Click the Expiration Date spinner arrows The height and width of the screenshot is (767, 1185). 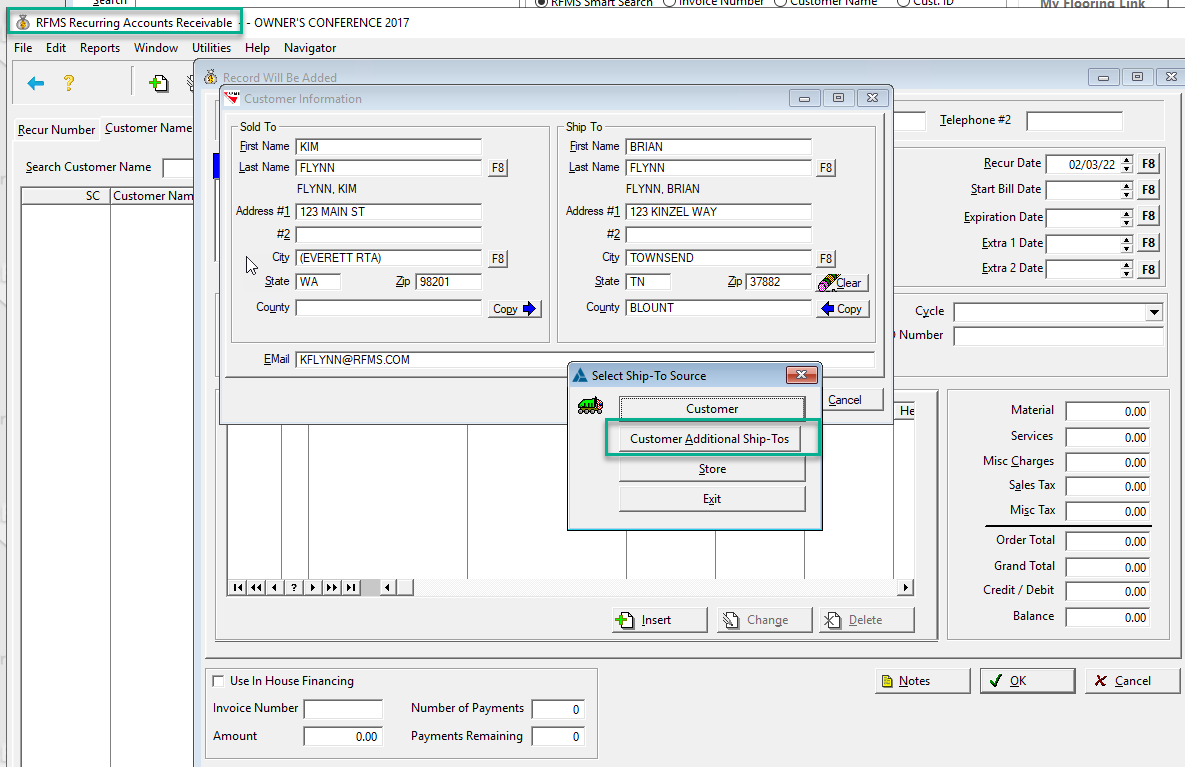coord(1127,218)
